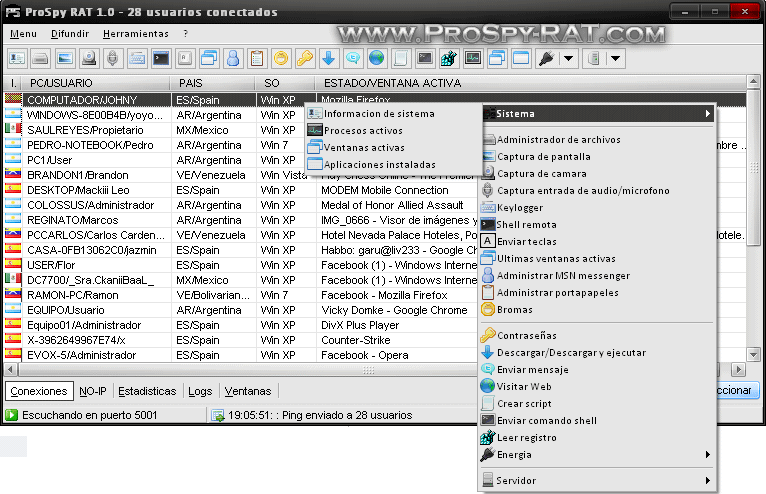
Task: Open the dropdown arrow beside the power plug icon
Action: click(x=568, y=59)
